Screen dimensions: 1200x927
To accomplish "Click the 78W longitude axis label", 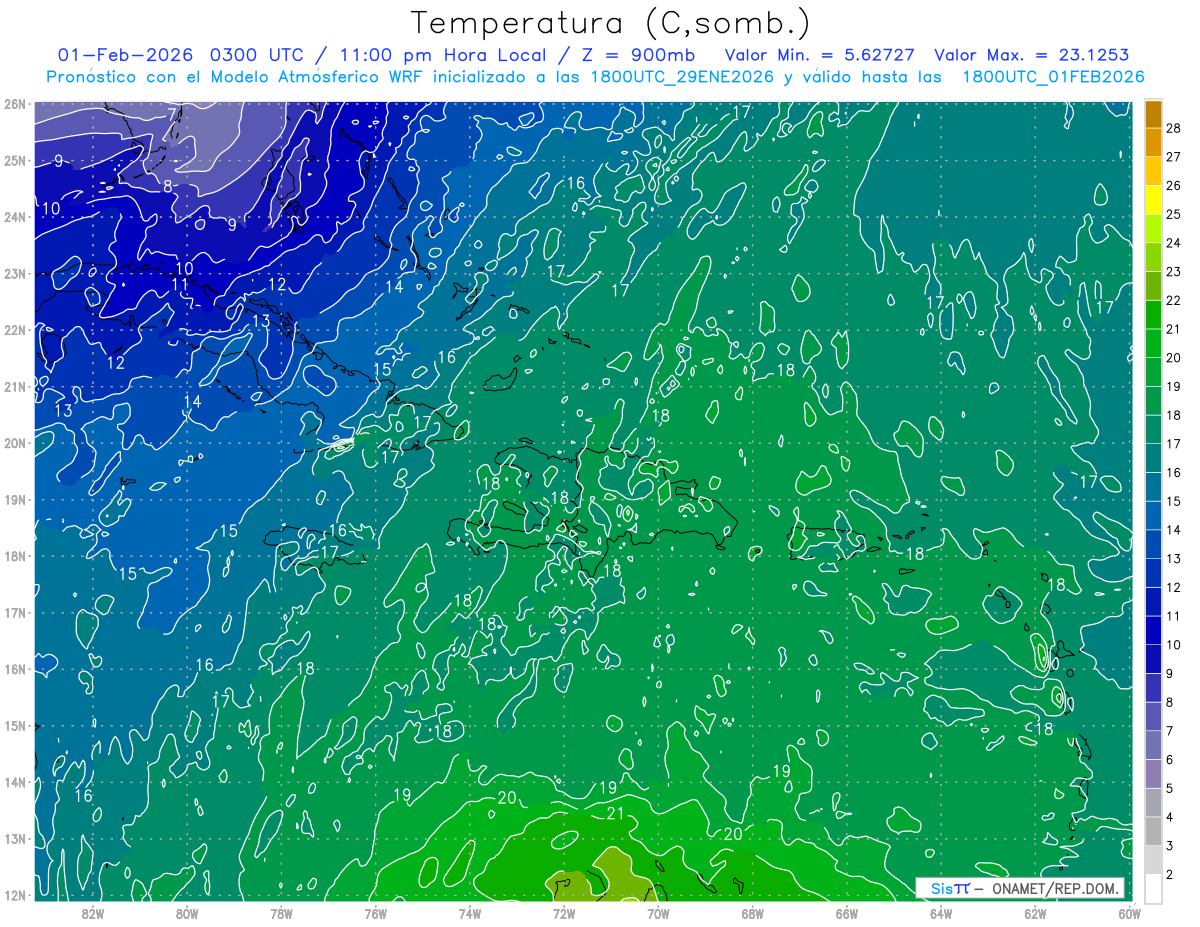I will (x=281, y=913).
